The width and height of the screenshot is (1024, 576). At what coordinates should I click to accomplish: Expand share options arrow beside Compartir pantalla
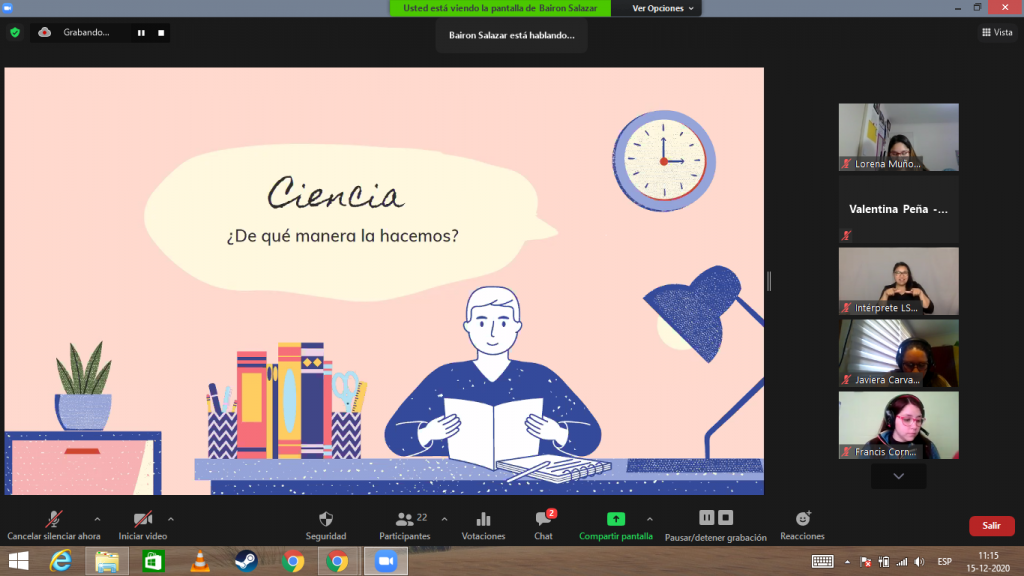(x=650, y=519)
